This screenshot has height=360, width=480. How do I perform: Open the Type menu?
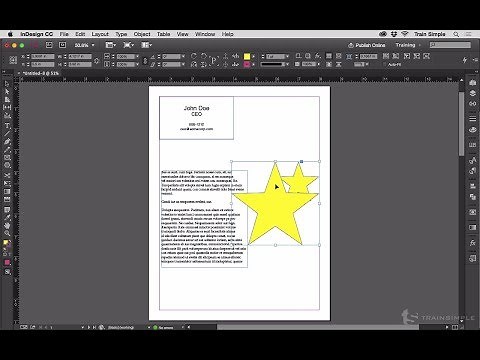click(x=121, y=34)
